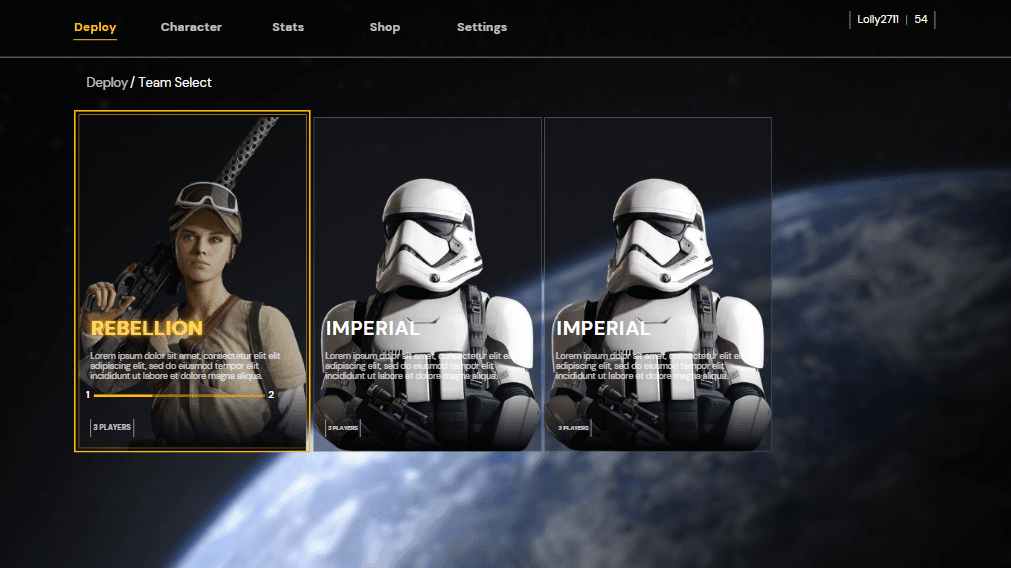This screenshot has width=1011, height=568.
Task: Open the Stats tab
Action: pos(288,27)
